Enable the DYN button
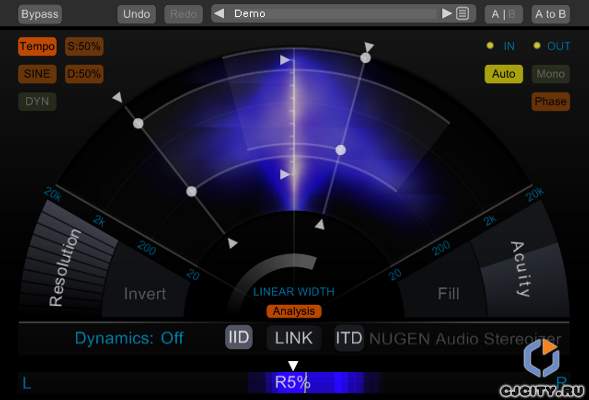This screenshot has width=589, height=400. pyautogui.click(x=37, y=101)
